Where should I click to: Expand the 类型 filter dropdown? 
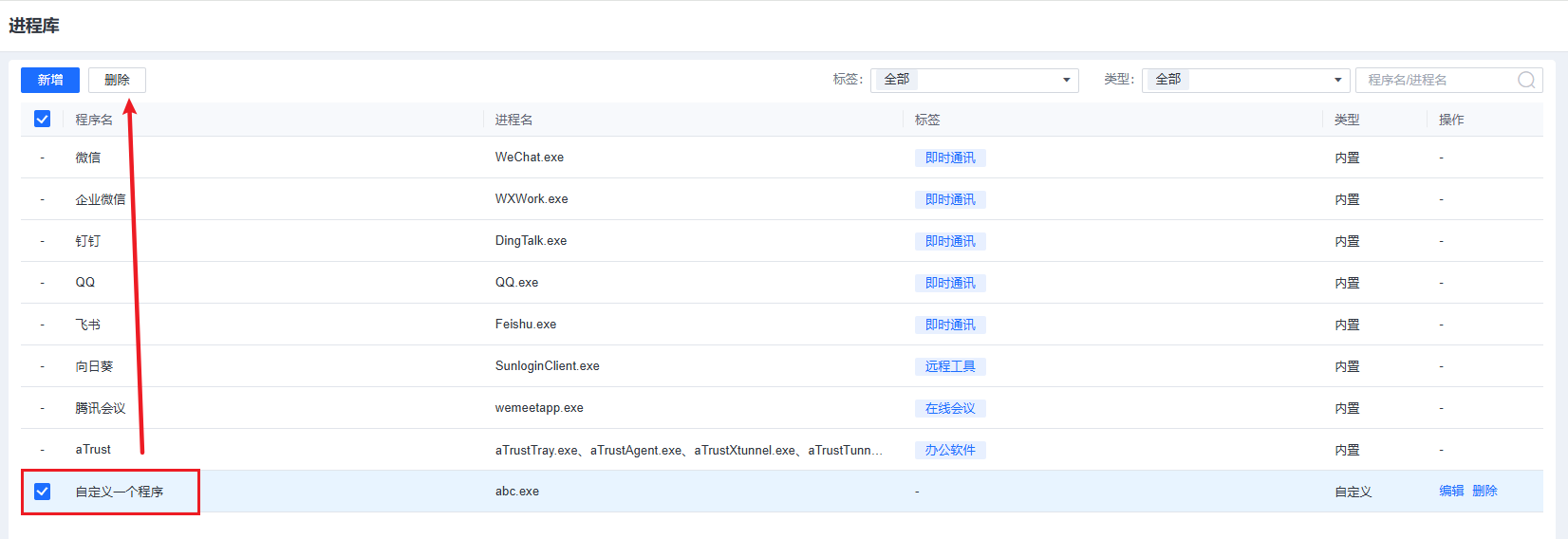point(1245,80)
